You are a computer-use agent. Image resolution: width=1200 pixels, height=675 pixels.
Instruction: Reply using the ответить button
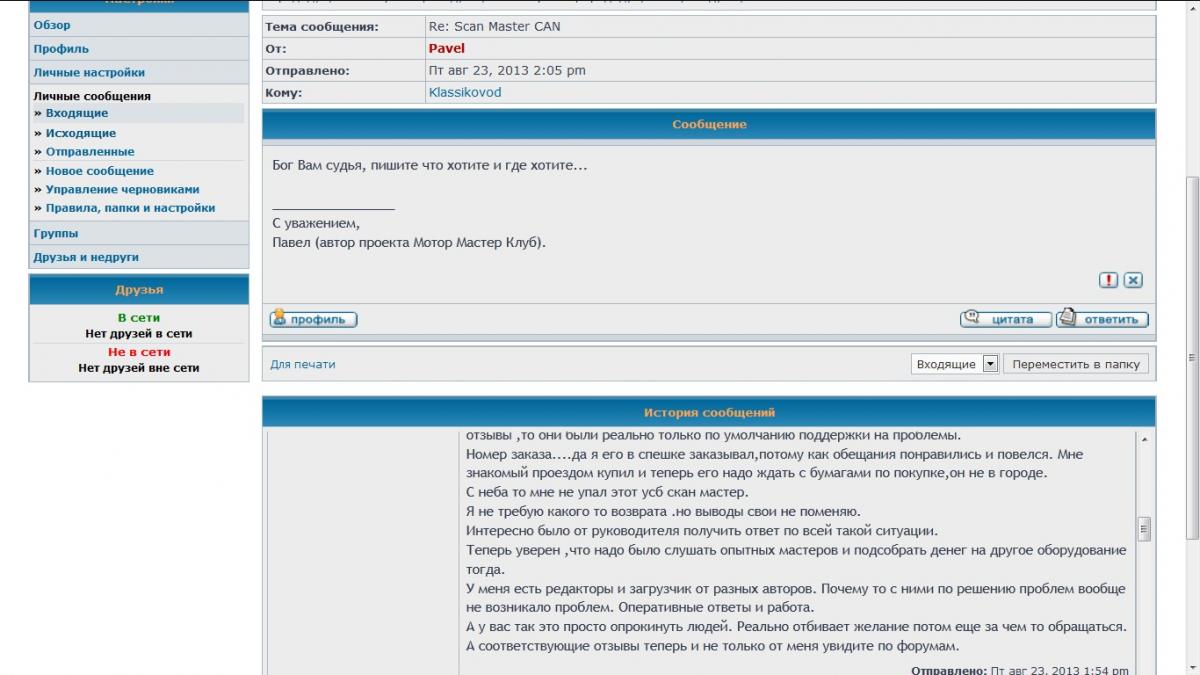pos(1103,319)
